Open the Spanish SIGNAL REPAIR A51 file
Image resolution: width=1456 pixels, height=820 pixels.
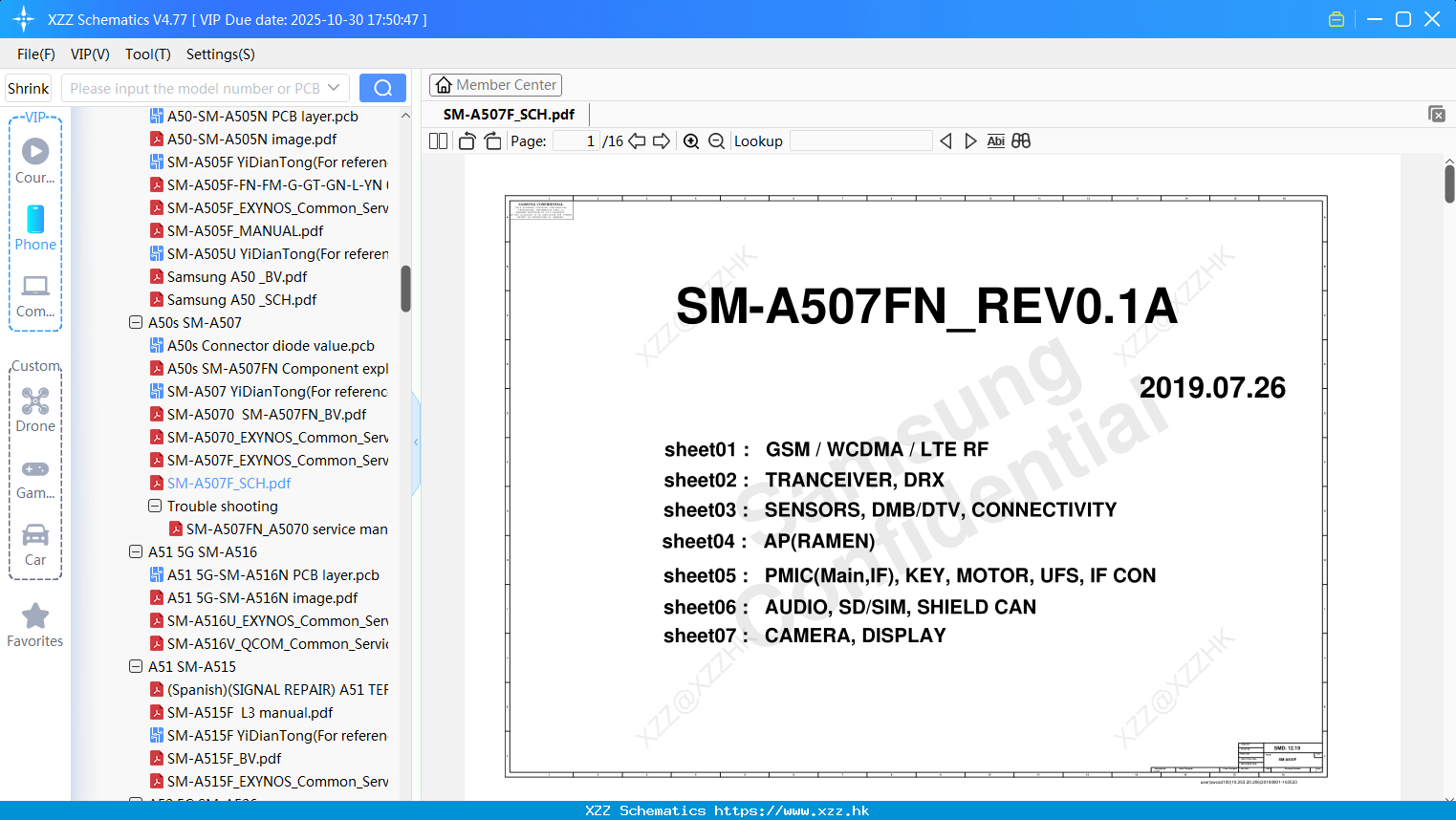click(269, 690)
